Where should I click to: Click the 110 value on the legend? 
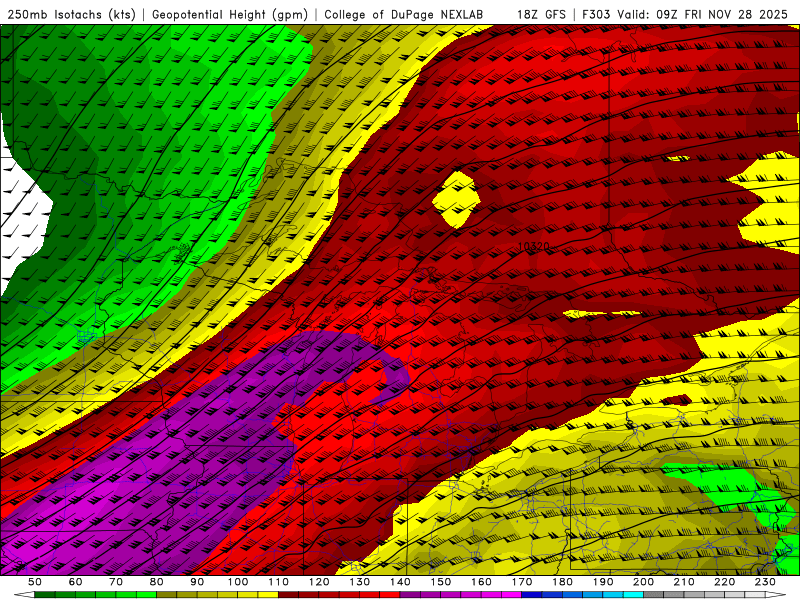279,582
